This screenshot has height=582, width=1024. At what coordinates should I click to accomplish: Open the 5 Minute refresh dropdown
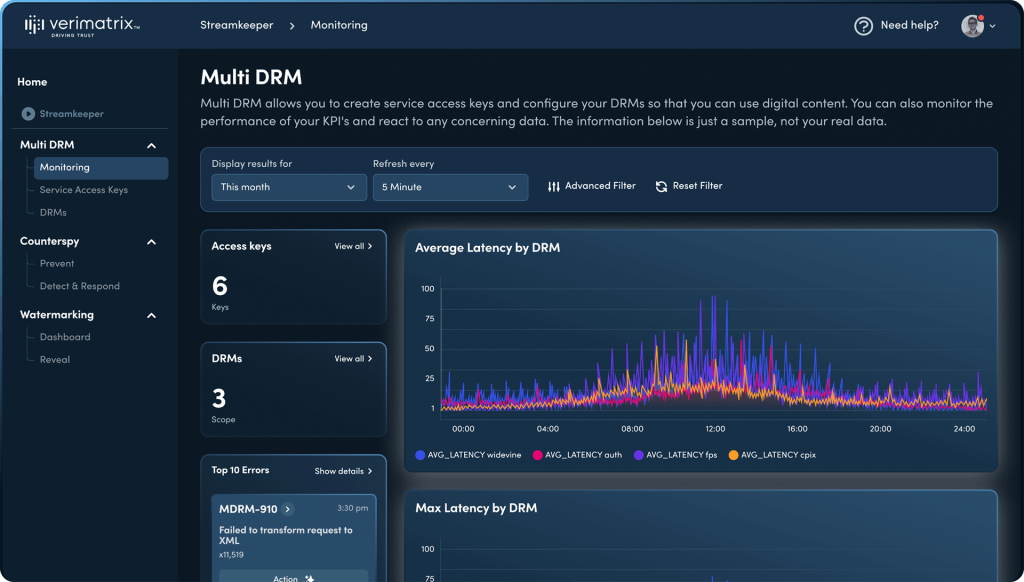tap(450, 187)
